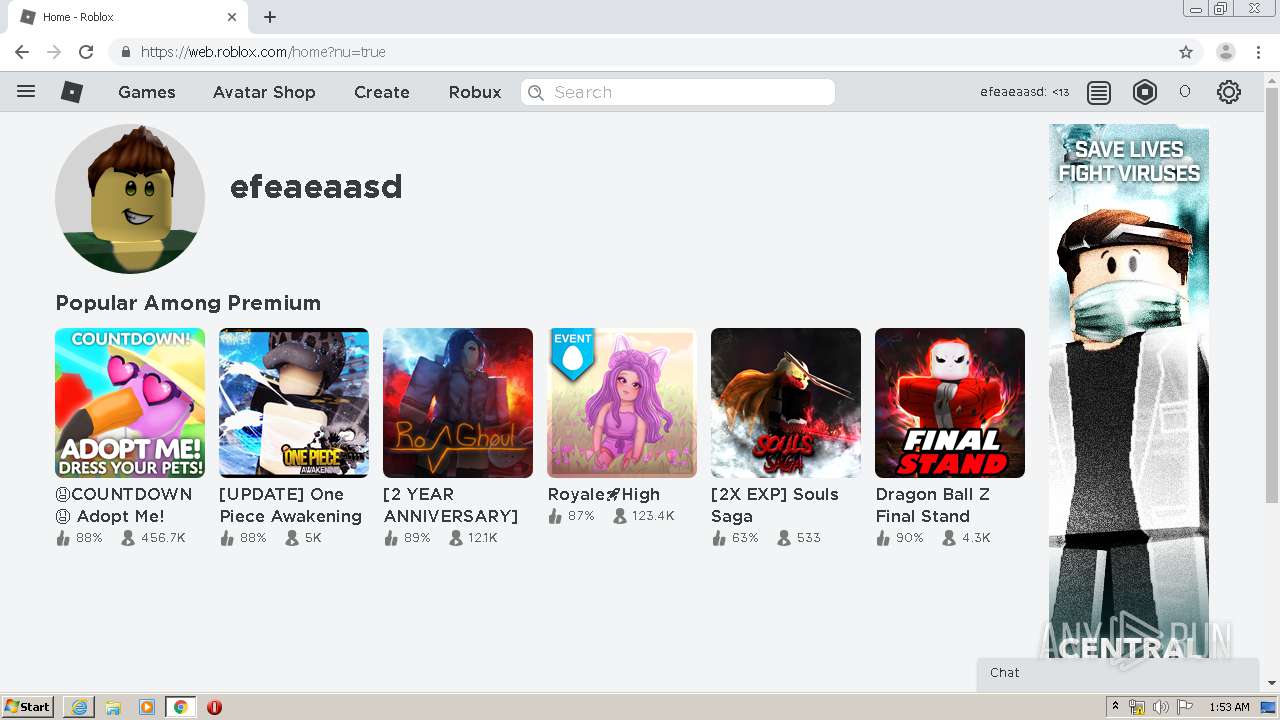Open the One Piece Awakening thumbnail
Image resolution: width=1280 pixels, height=720 pixels.
pos(294,403)
